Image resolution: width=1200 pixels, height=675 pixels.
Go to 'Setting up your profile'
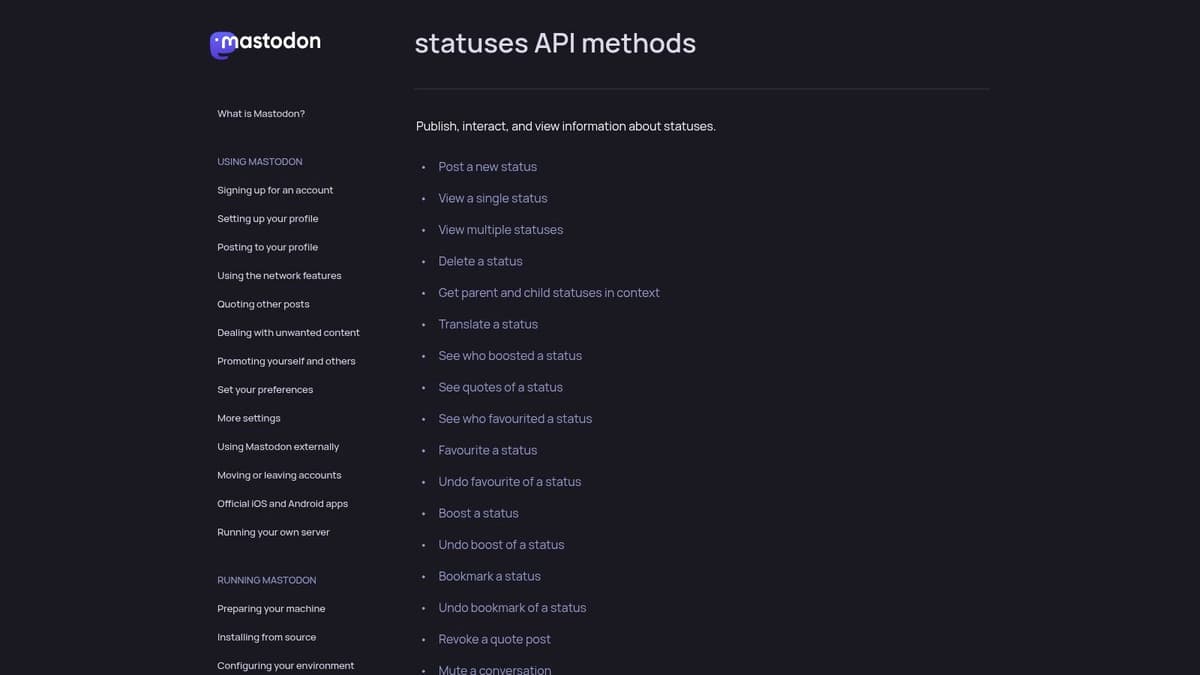tap(268, 219)
